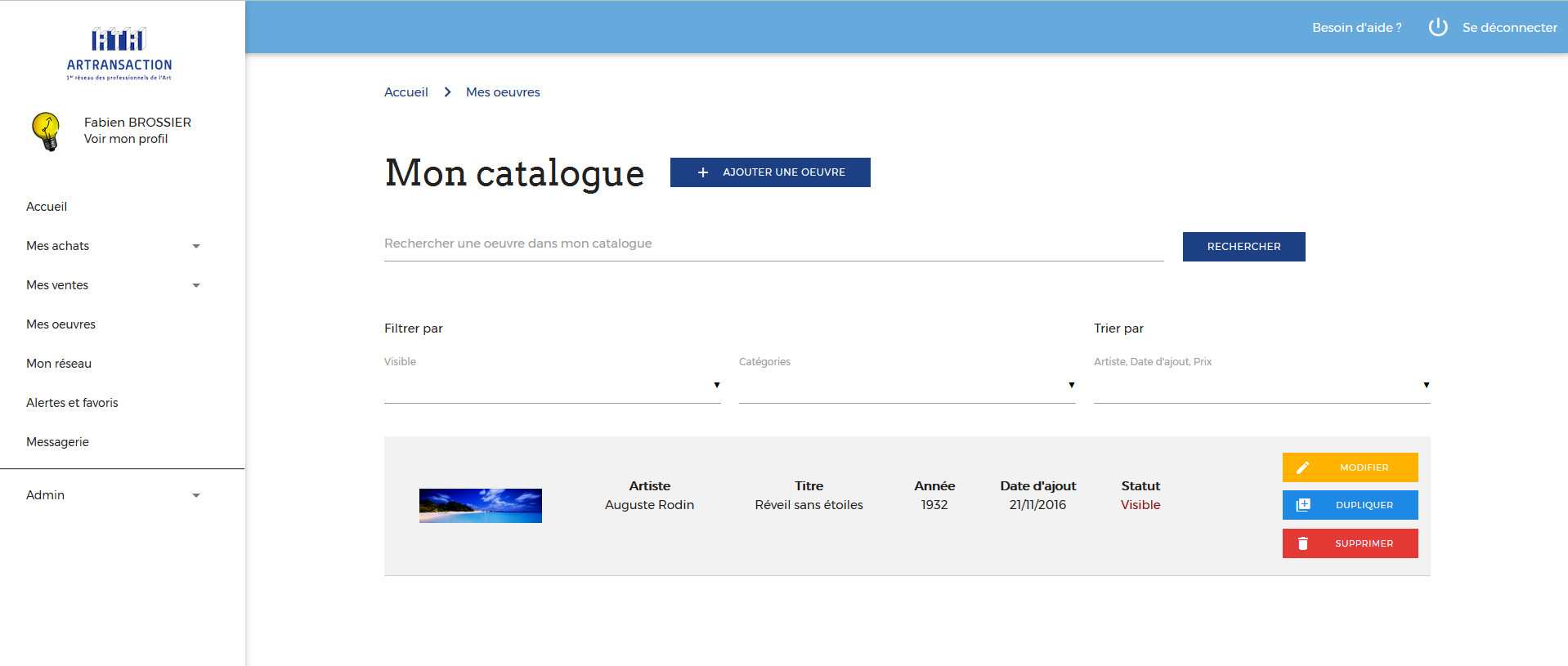The height and width of the screenshot is (666, 1568).
Task: Open Mes achats in sidebar
Action: click(x=57, y=246)
